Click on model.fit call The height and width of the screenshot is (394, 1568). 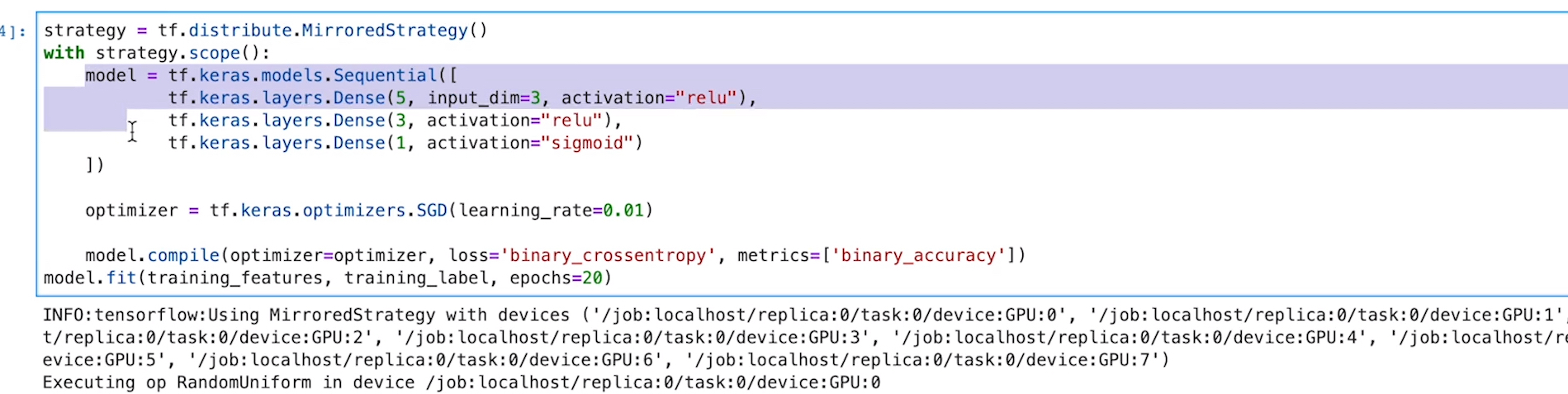(90, 278)
